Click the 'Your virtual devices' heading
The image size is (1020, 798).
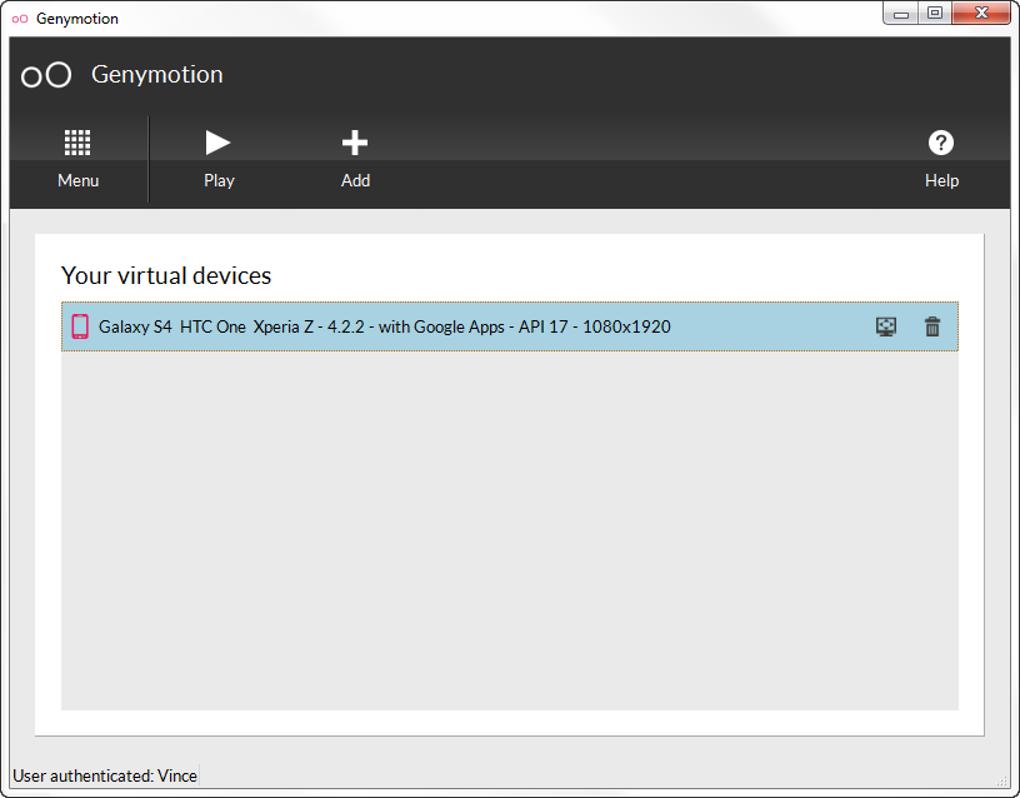166,275
